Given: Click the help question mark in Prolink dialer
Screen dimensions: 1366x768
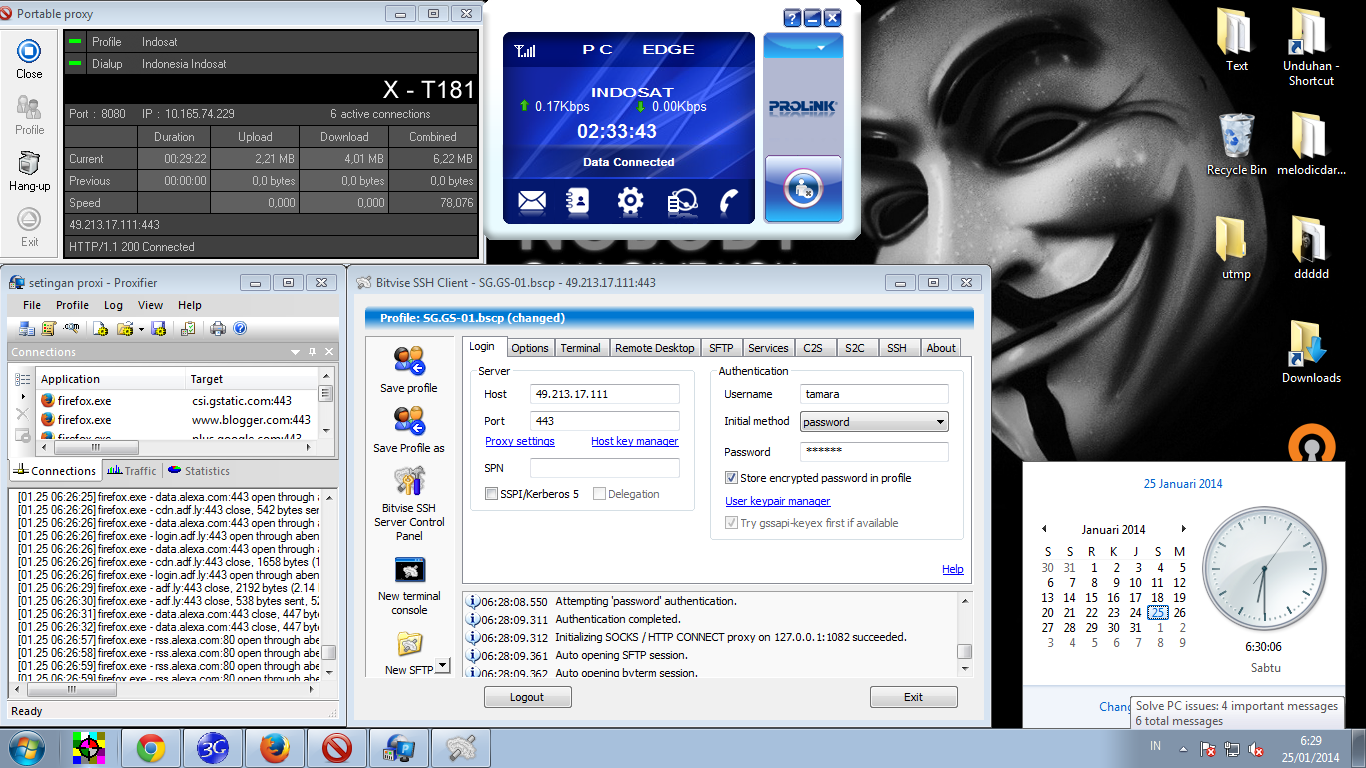Looking at the screenshot, I should pyautogui.click(x=792, y=18).
